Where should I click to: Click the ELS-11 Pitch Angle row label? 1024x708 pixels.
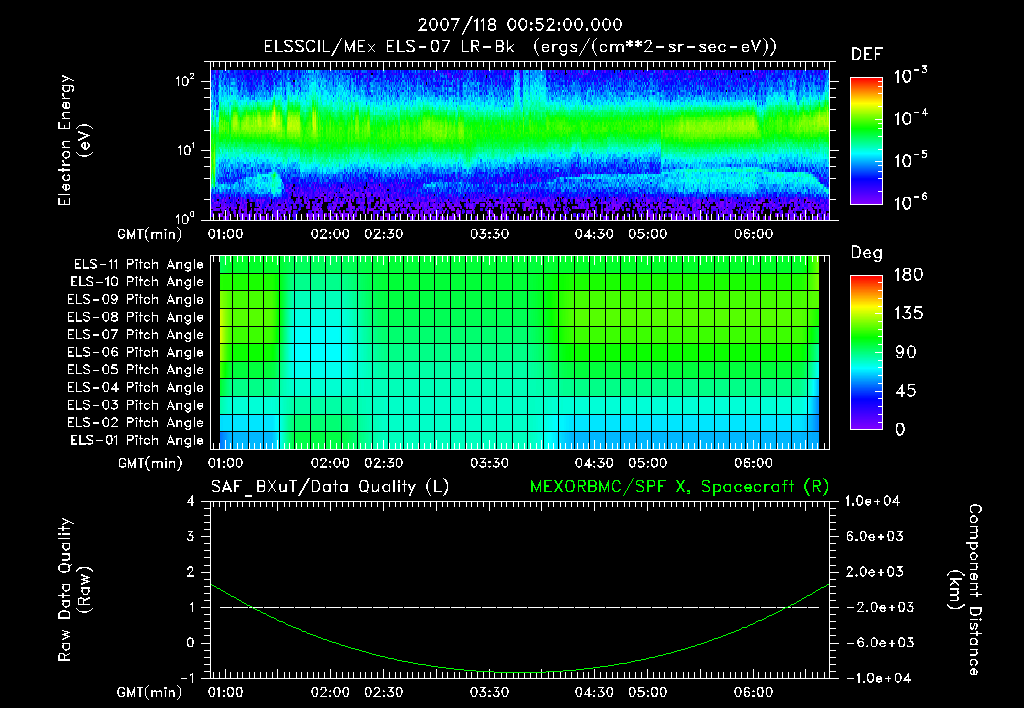tap(138, 265)
